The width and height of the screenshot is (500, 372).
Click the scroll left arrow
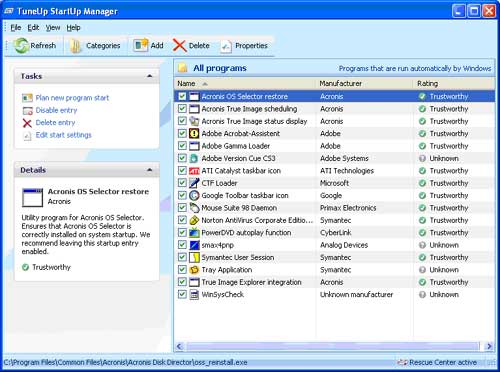tap(179, 346)
